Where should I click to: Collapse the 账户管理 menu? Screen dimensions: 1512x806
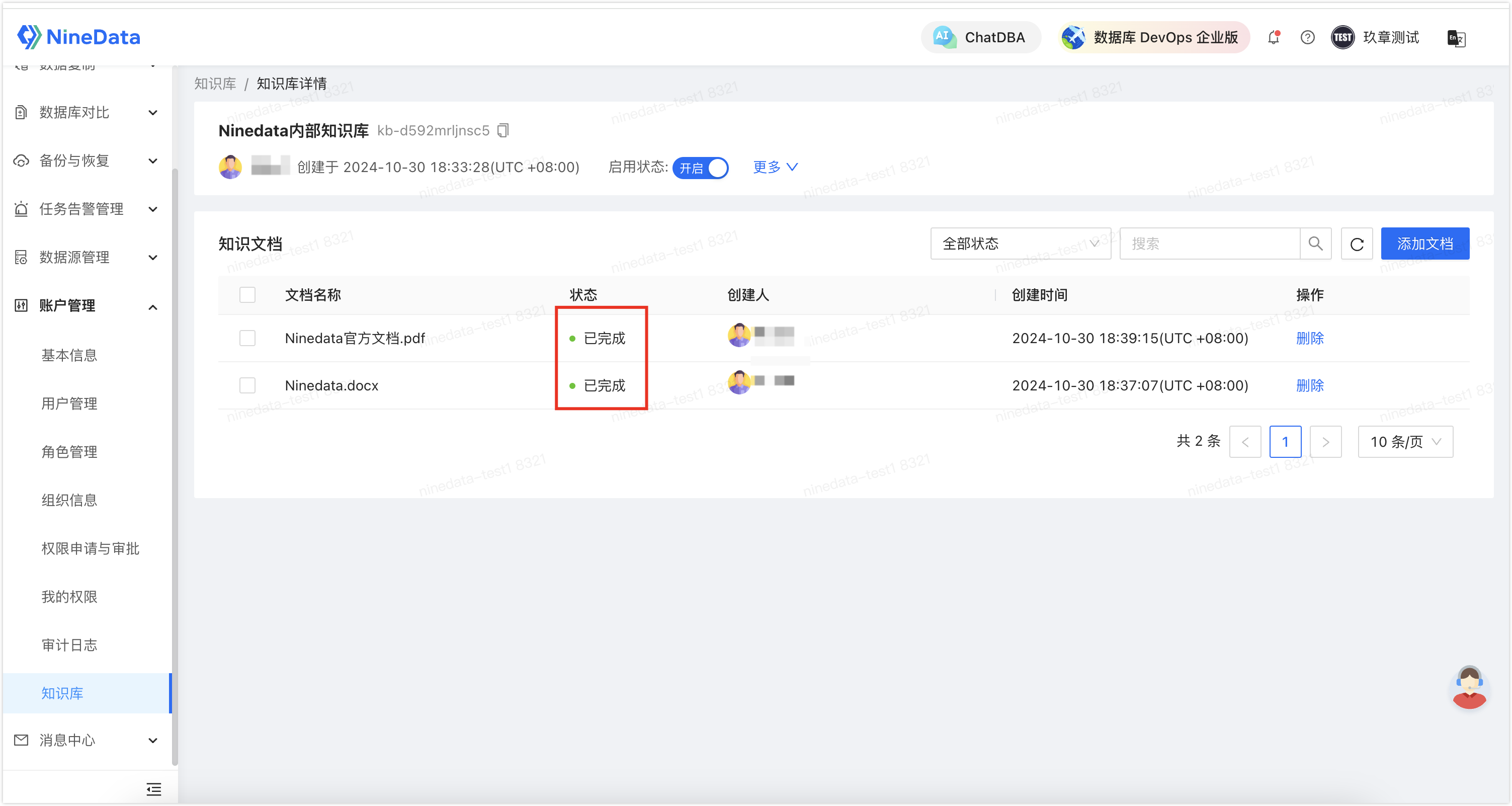pyautogui.click(x=153, y=307)
